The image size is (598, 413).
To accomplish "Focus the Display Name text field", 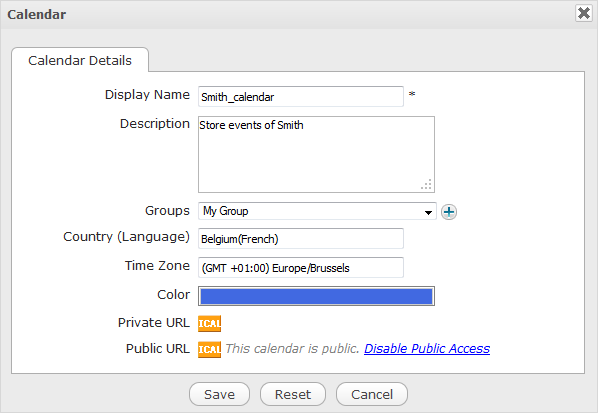I will 301,96.
